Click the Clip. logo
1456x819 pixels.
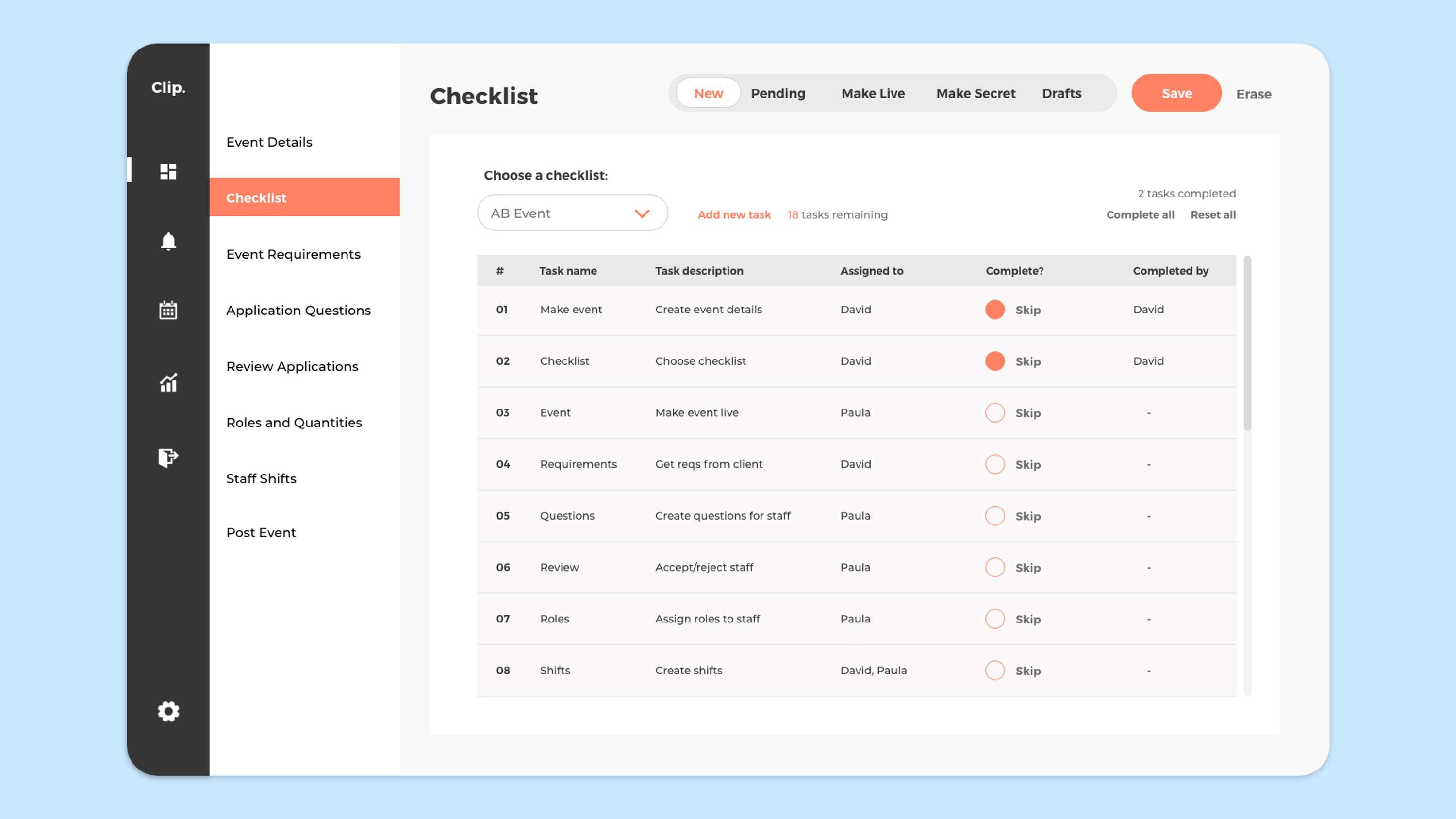tap(168, 88)
